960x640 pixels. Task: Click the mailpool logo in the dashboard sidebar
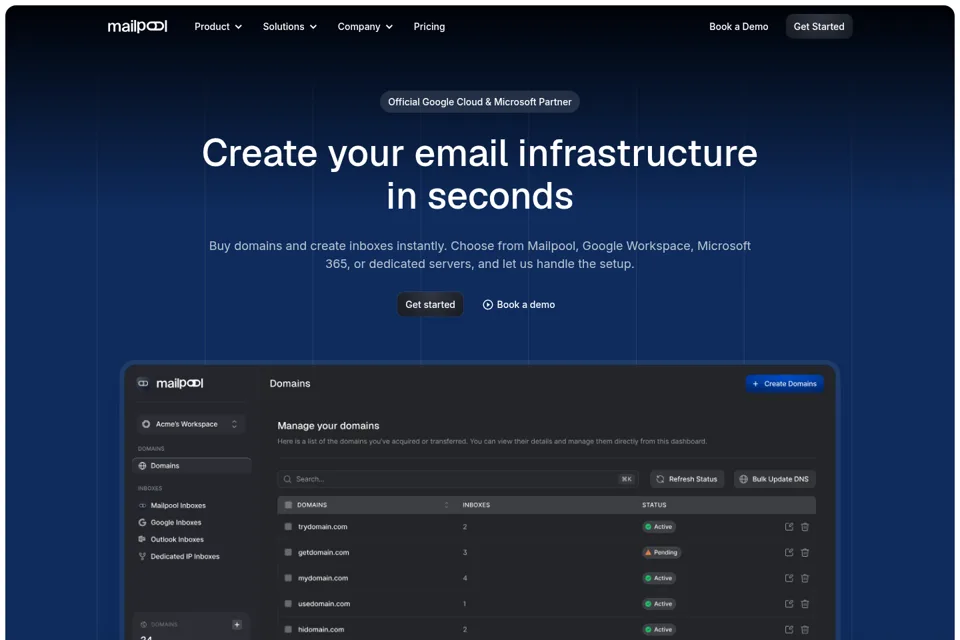[179, 383]
